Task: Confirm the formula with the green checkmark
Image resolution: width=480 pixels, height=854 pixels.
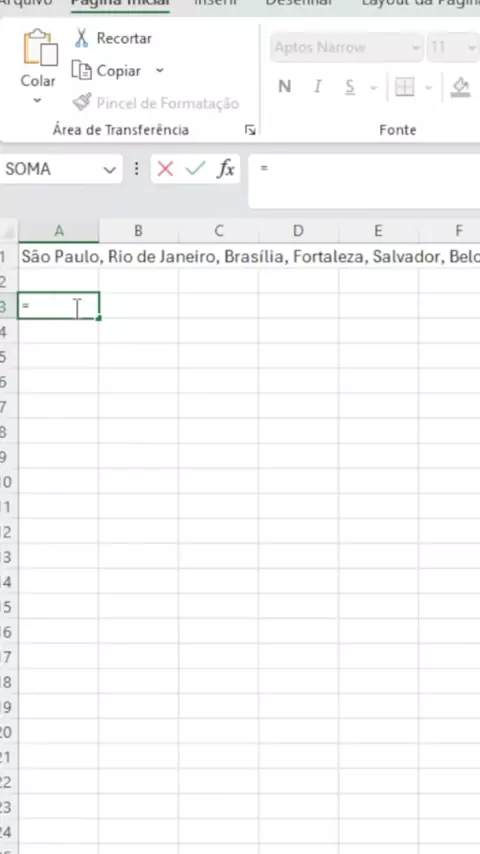Action: coord(195,169)
